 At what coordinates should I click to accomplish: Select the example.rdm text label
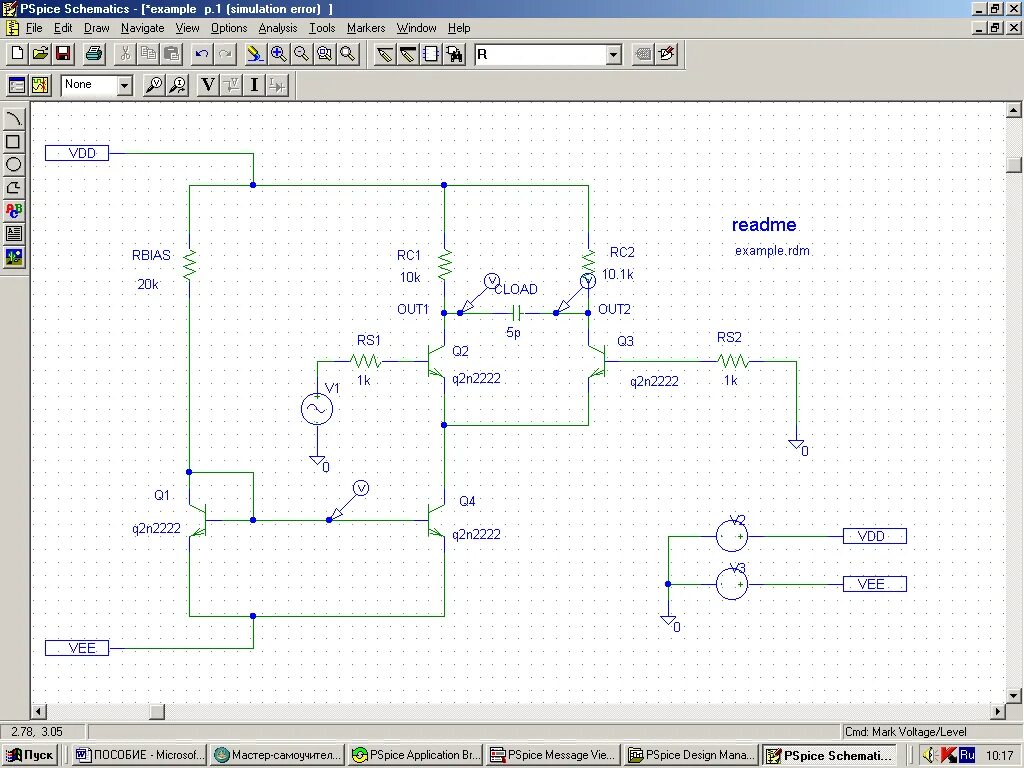772,251
